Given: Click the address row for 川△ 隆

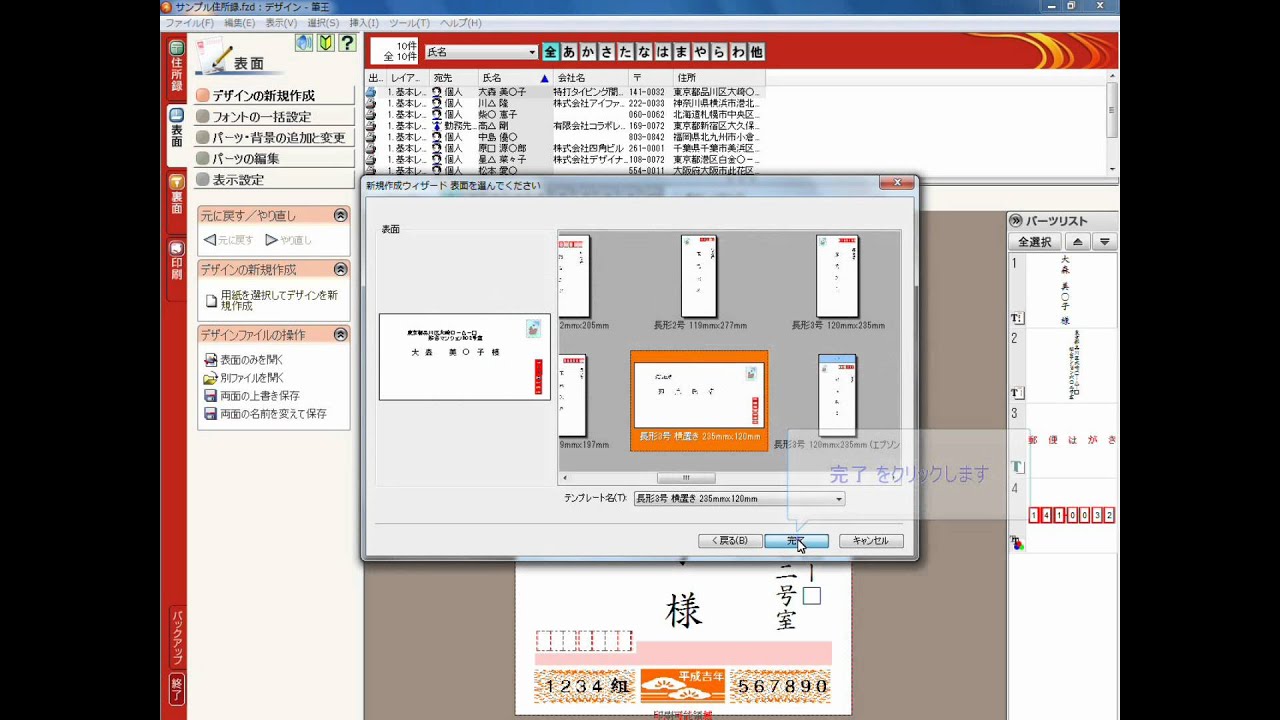Looking at the screenshot, I should tap(563, 103).
